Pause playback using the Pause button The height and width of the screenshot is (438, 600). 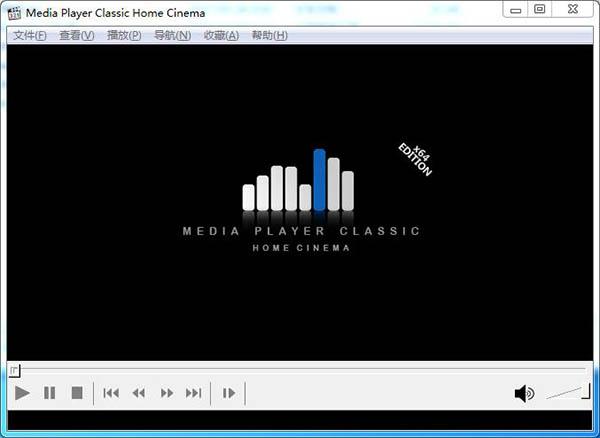click(x=49, y=393)
